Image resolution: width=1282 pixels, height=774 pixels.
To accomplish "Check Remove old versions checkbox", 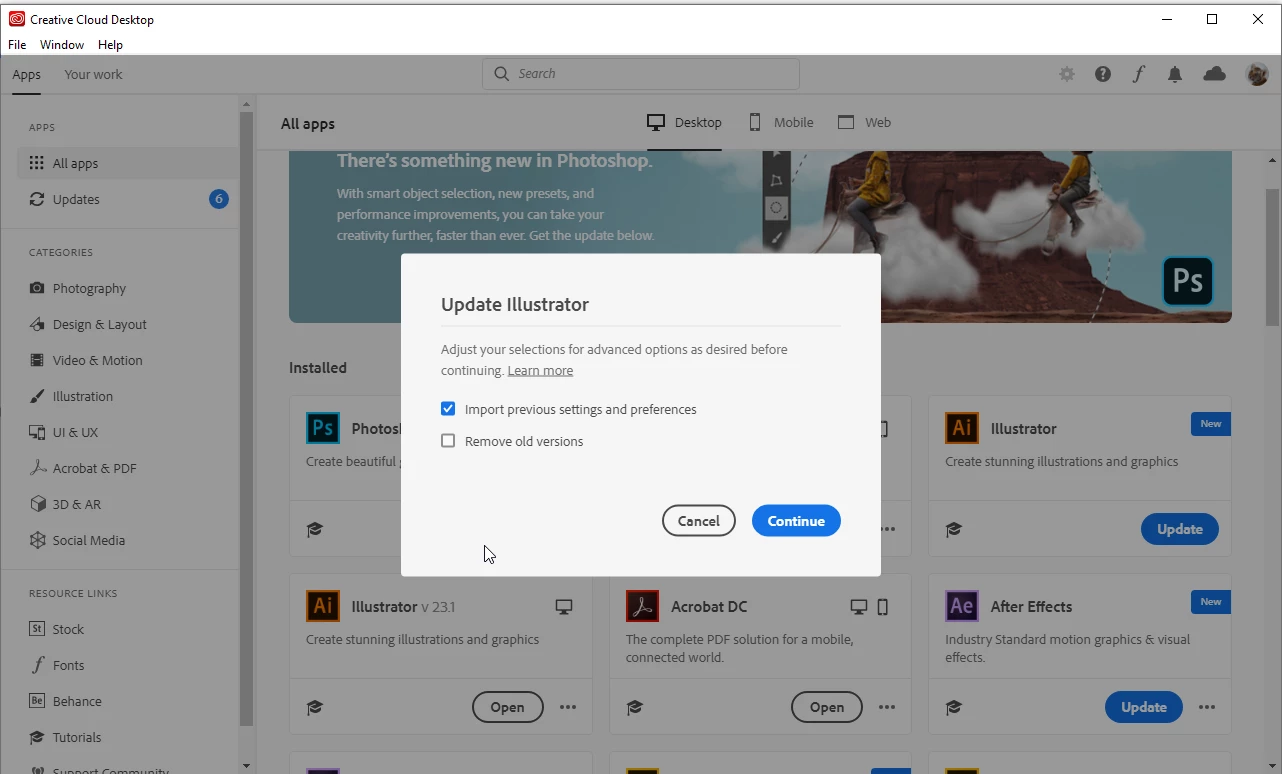I will [448, 441].
